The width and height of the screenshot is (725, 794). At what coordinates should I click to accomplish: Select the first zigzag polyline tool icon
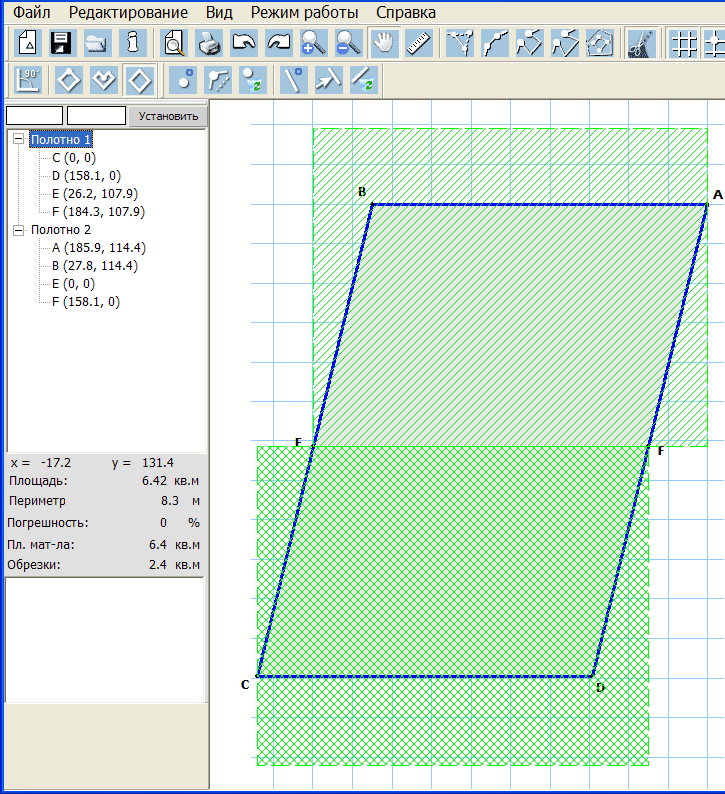click(530, 43)
